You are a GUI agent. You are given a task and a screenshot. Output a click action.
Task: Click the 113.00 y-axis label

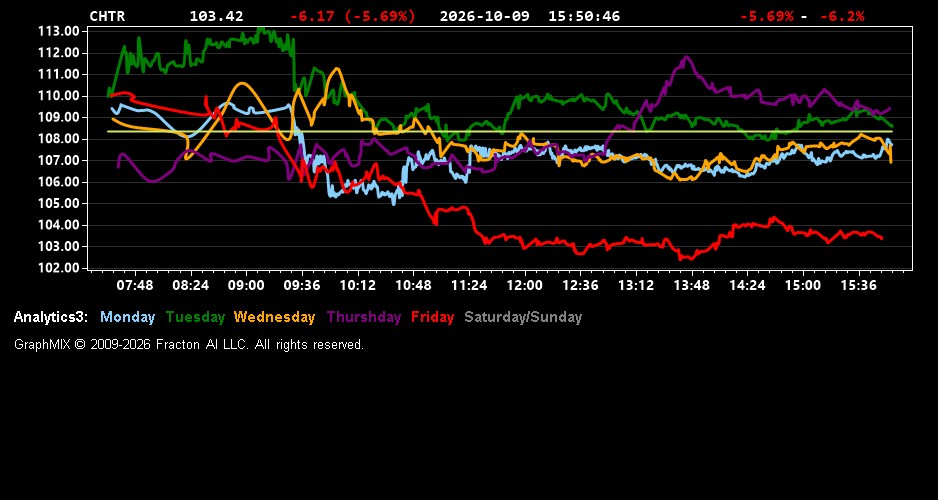pos(59,31)
